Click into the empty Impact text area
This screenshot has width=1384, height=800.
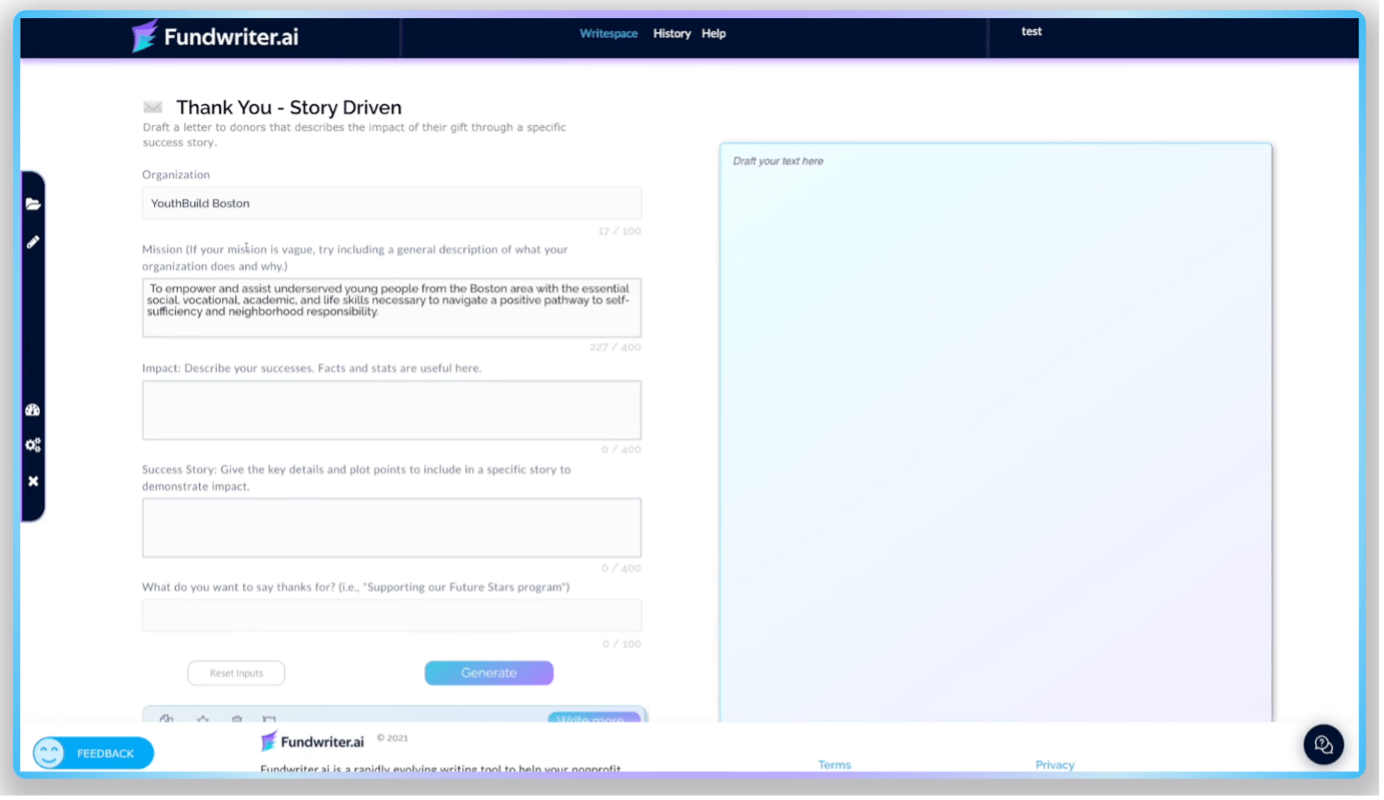click(393, 411)
